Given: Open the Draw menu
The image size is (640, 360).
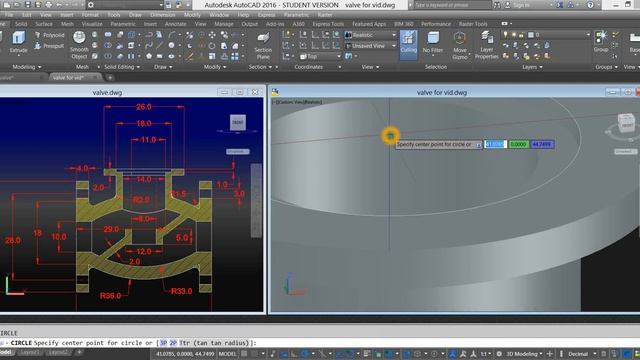Looking at the screenshot, I should coord(135,15).
